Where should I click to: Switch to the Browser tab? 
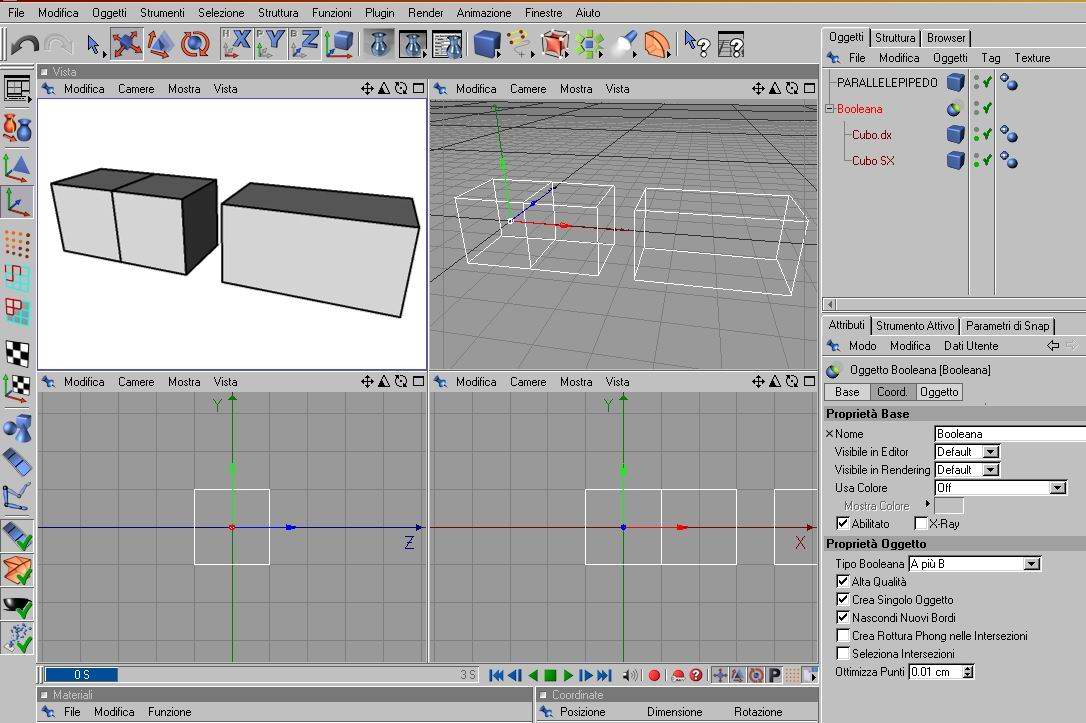946,38
